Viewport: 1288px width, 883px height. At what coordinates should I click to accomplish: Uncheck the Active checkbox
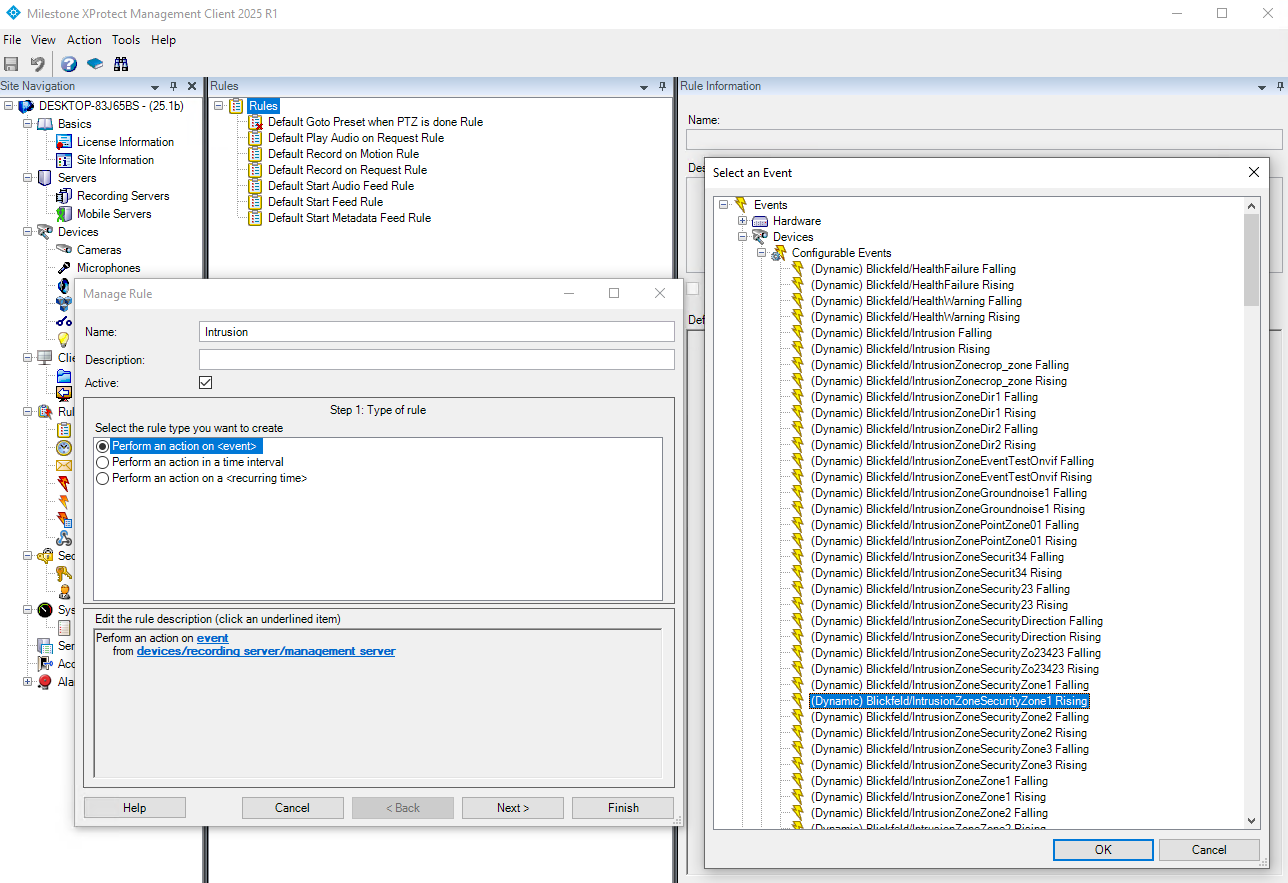point(206,383)
